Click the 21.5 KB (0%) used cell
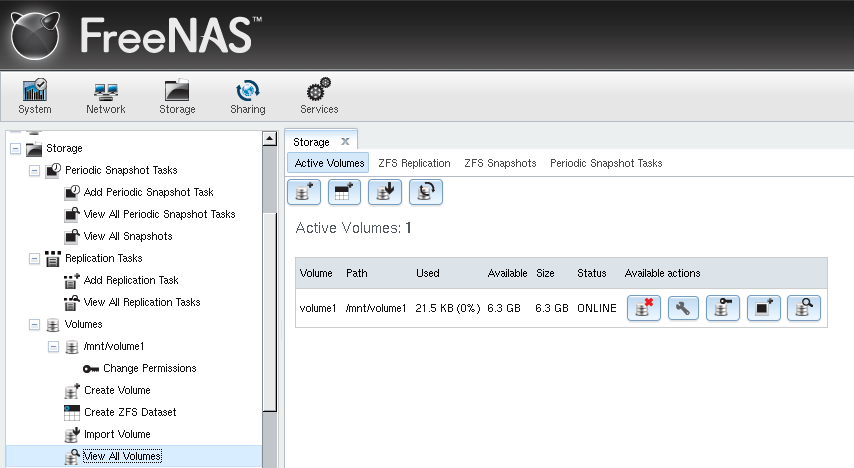Image resolution: width=854 pixels, height=468 pixels. 448,308
